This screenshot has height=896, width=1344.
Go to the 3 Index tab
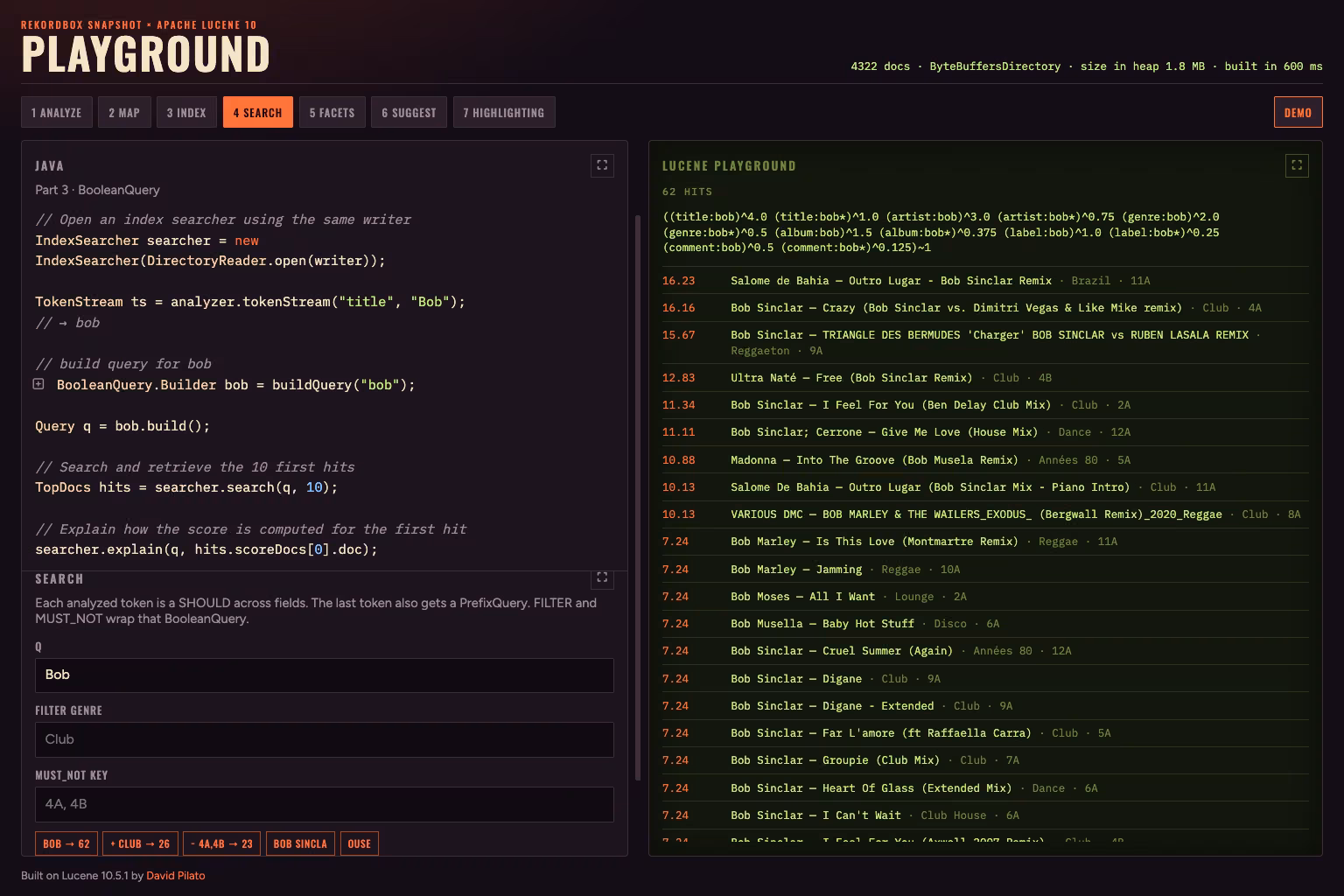pyautogui.click(x=186, y=112)
